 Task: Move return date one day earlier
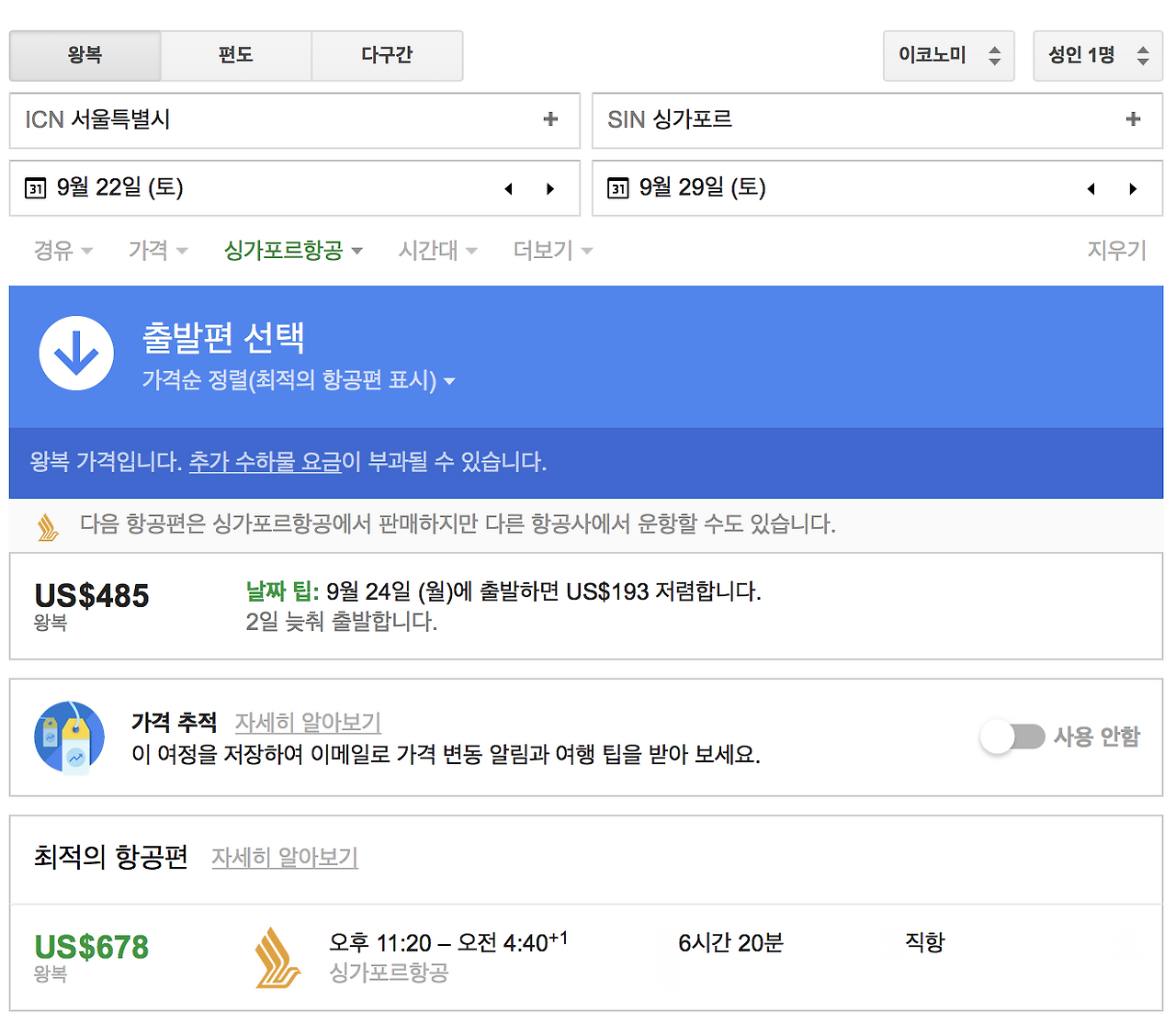(1091, 188)
